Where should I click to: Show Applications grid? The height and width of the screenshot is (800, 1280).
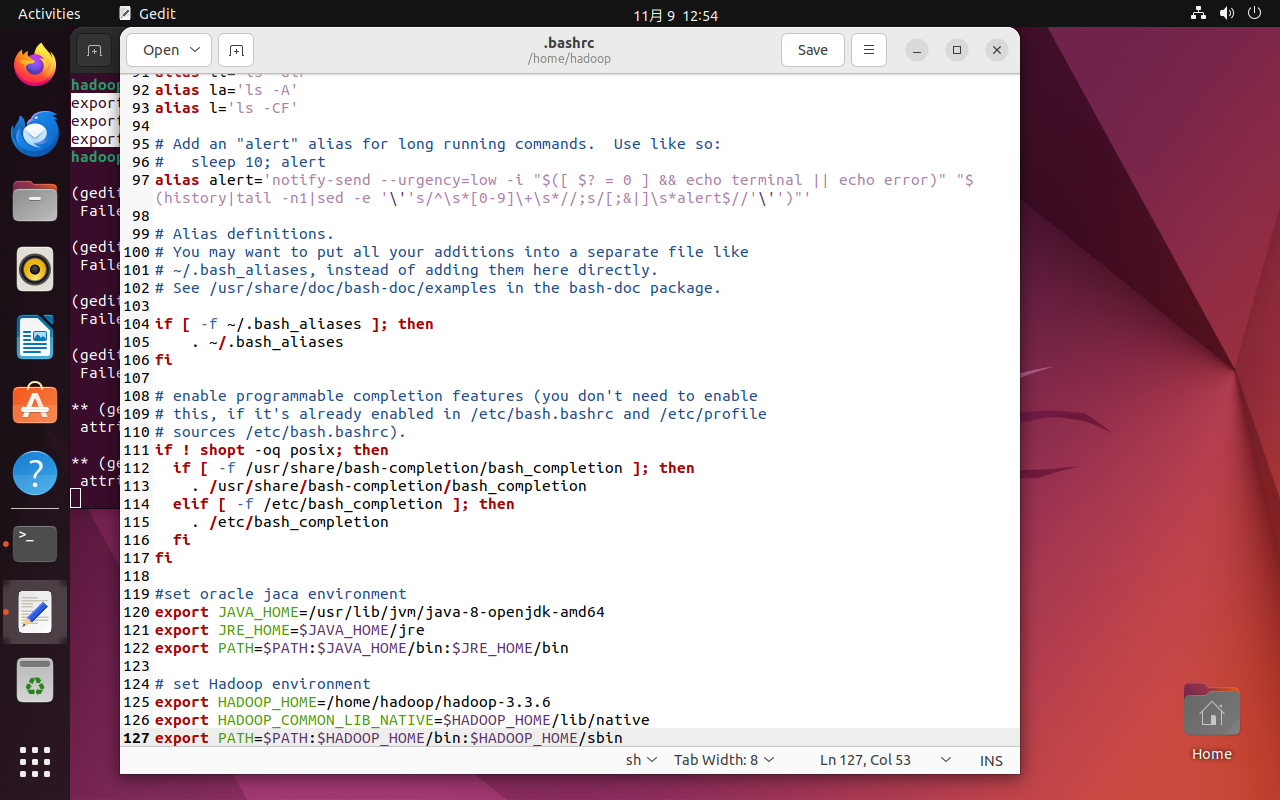coord(35,762)
